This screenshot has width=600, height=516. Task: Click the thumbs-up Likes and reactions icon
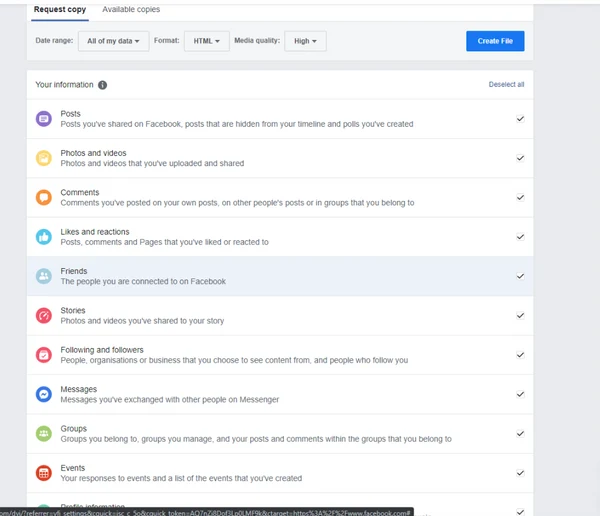pyautogui.click(x=44, y=237)
